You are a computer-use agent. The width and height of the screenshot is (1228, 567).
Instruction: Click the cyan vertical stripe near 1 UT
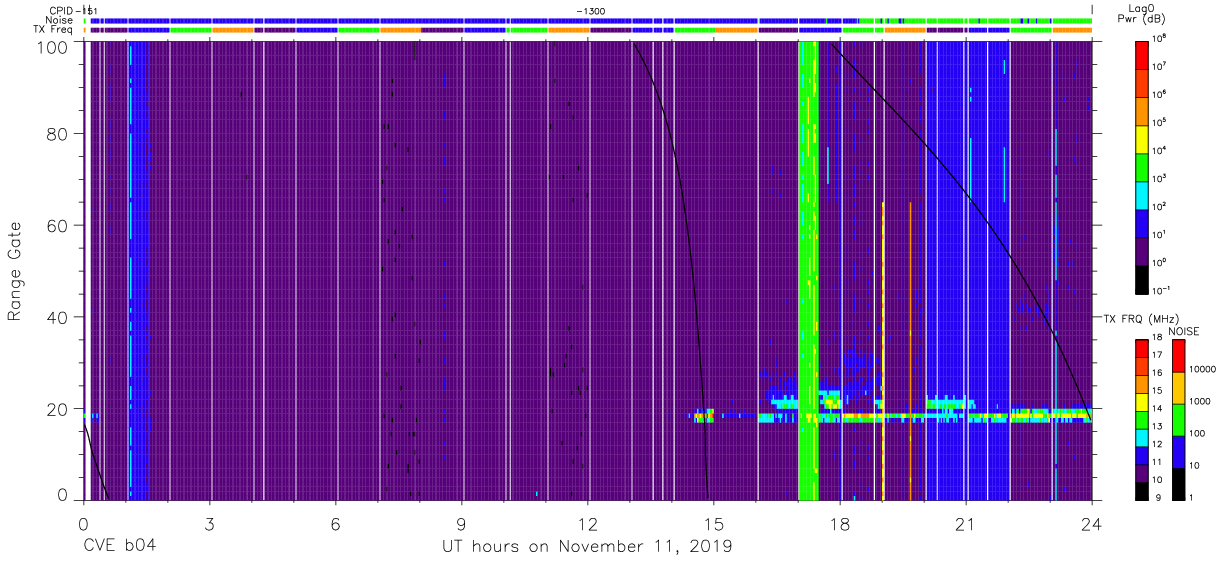(130, 270)
